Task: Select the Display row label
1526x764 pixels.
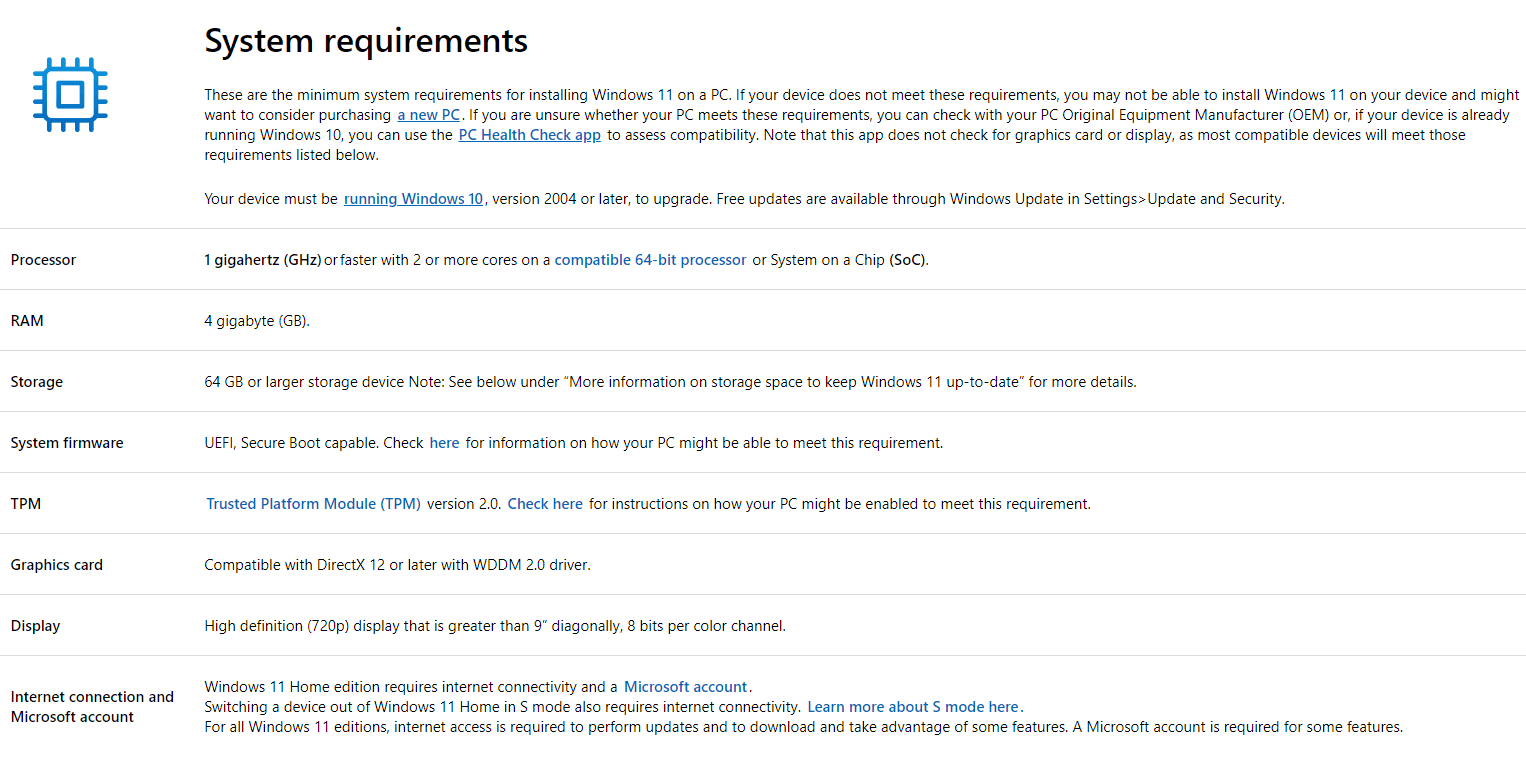Action: pyautogui.click(x=35, y=626)
